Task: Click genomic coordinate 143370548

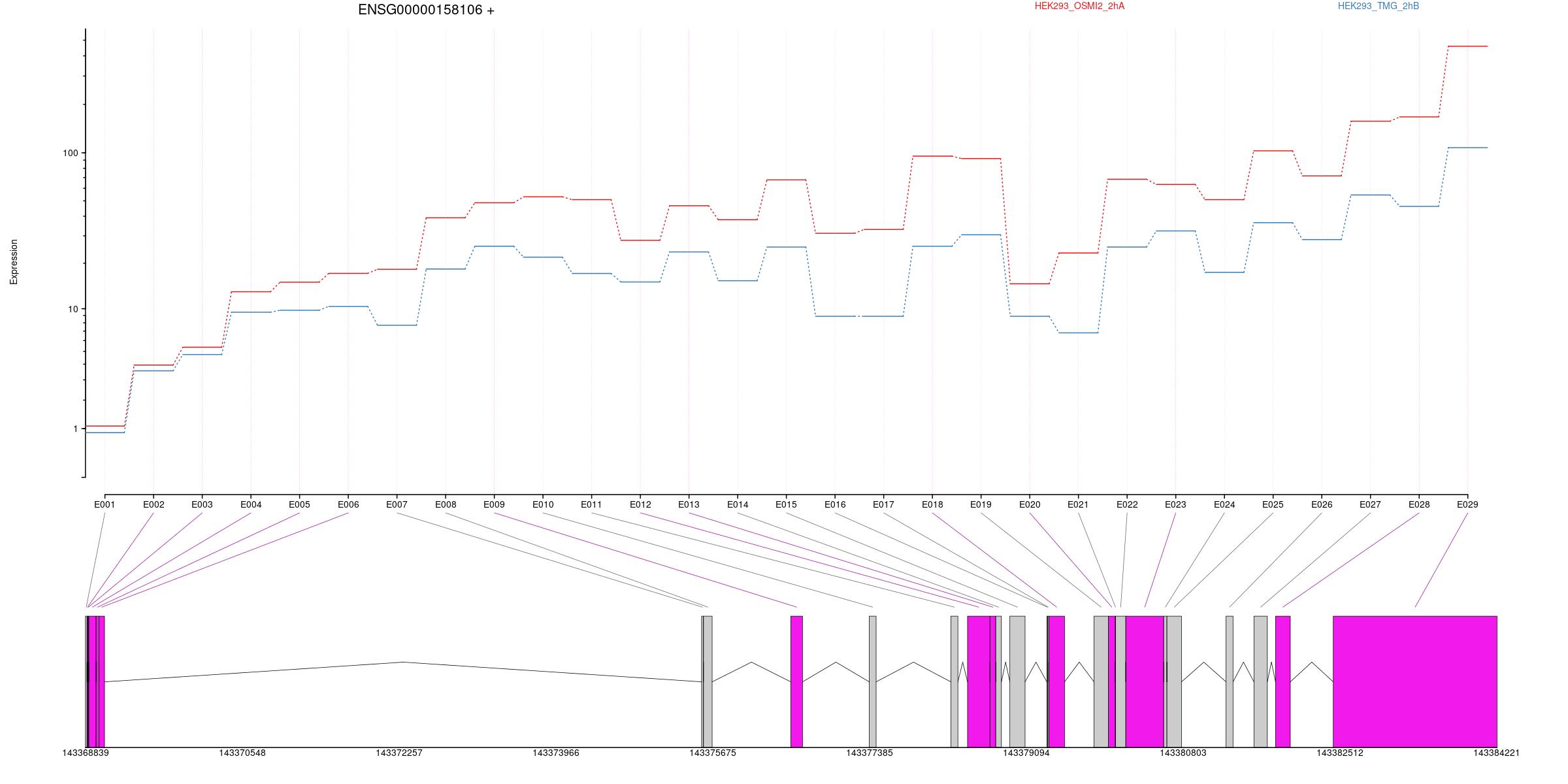Action: click(x=242, y=753)
